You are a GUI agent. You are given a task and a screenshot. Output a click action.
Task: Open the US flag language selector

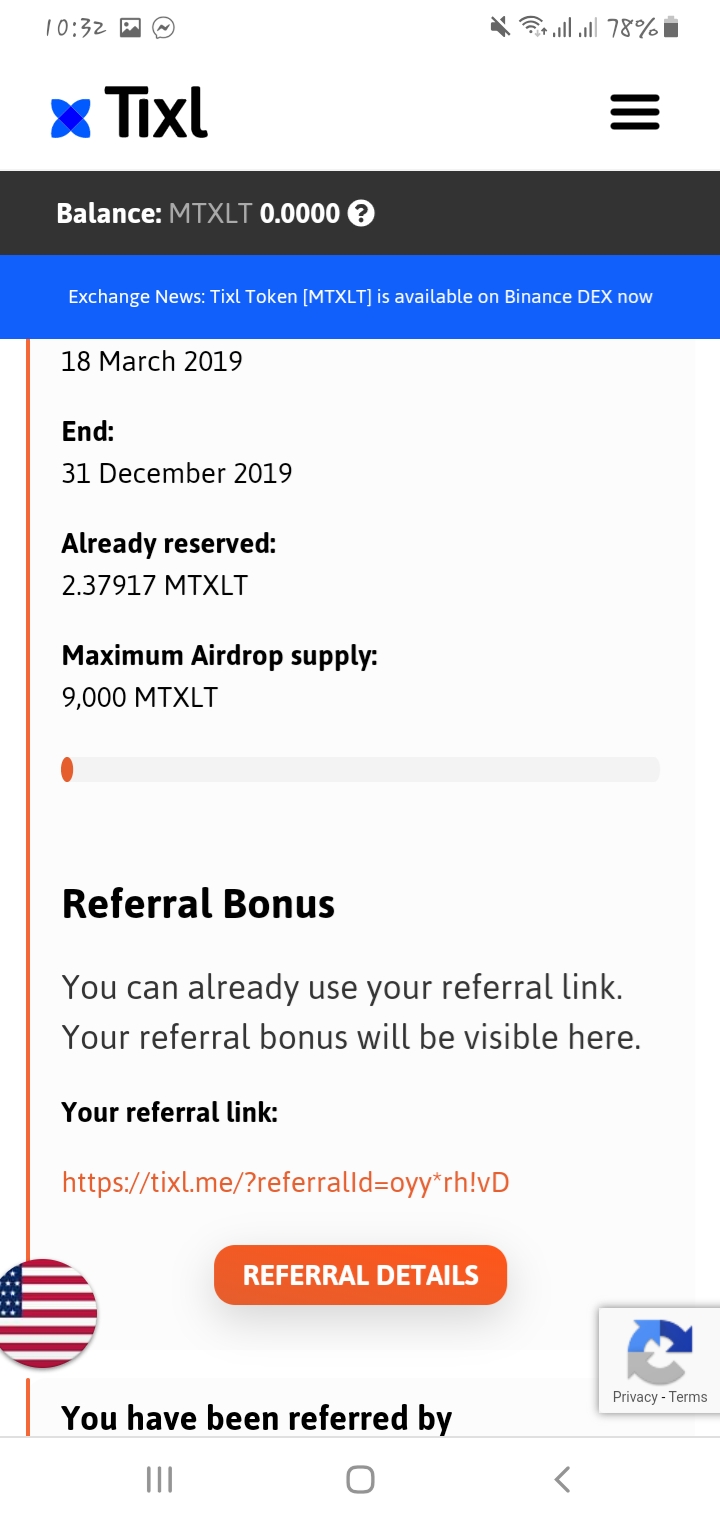(x=46, y=1313)
